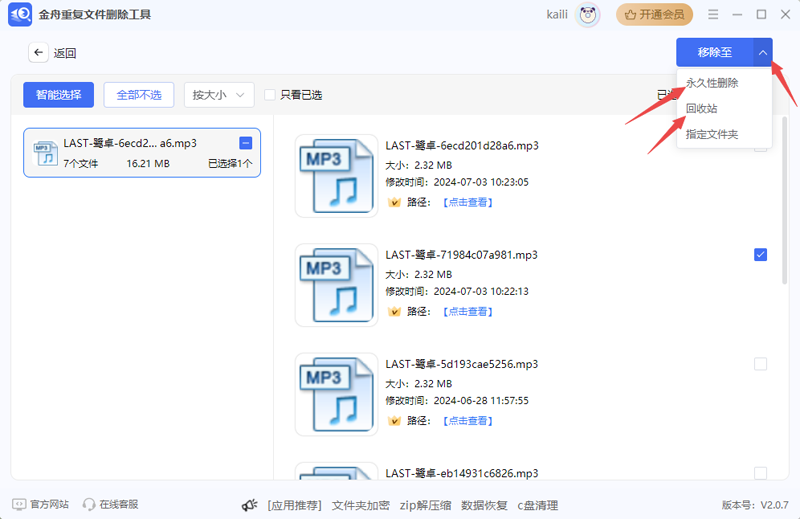Viewport: 800px width, 519px height.
Task: View path of LAST-71984c07a981.mp3
Action: click(468, 311)
